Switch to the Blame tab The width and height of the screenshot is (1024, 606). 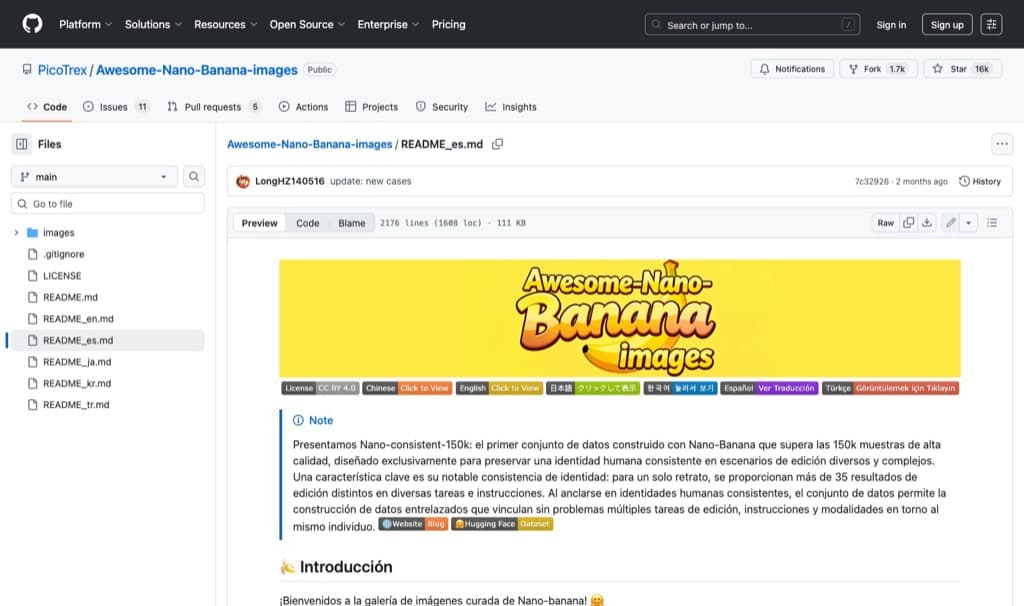(x=351, y=223)
